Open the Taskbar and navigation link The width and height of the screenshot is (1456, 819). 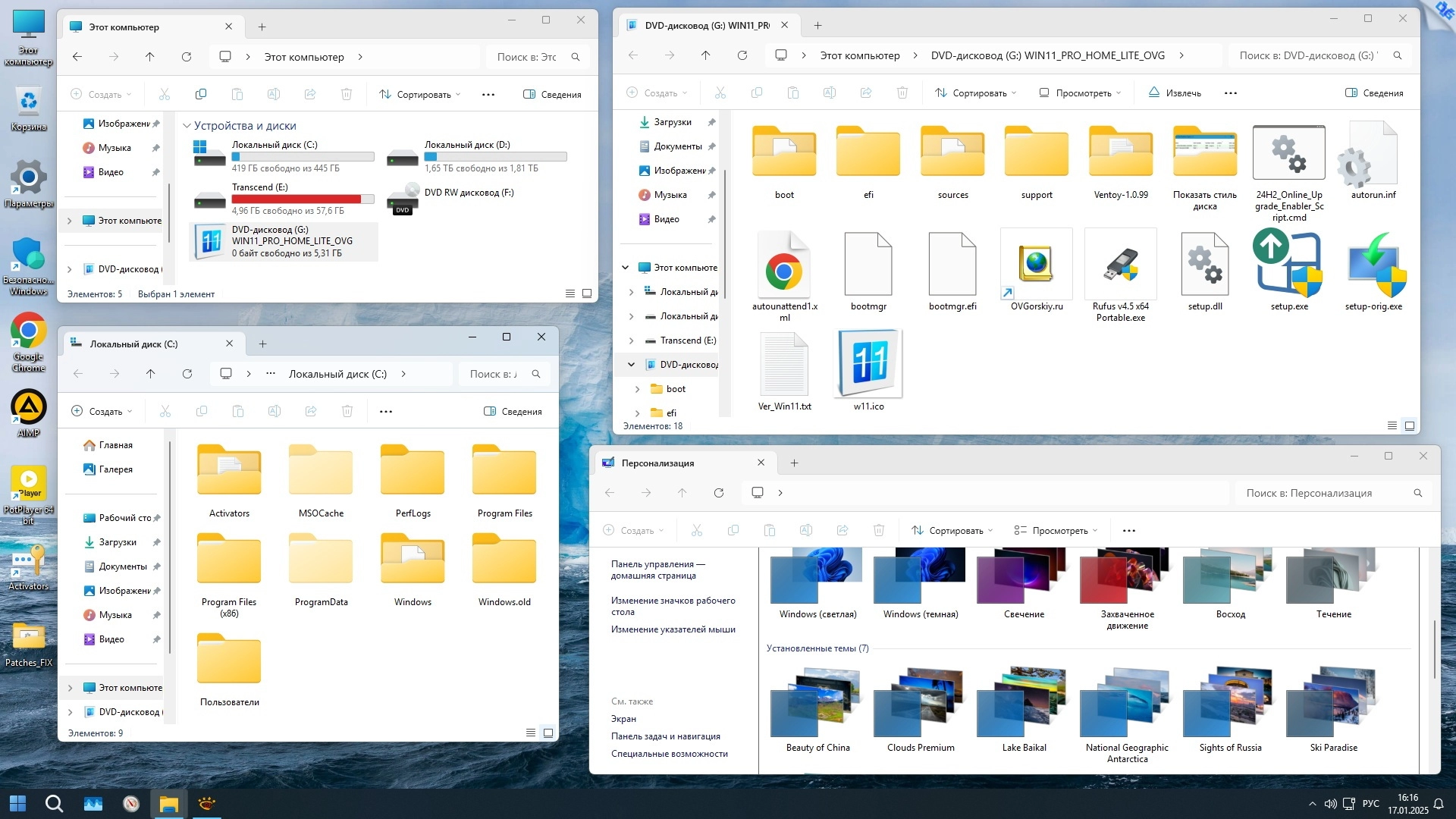[665, 736]
